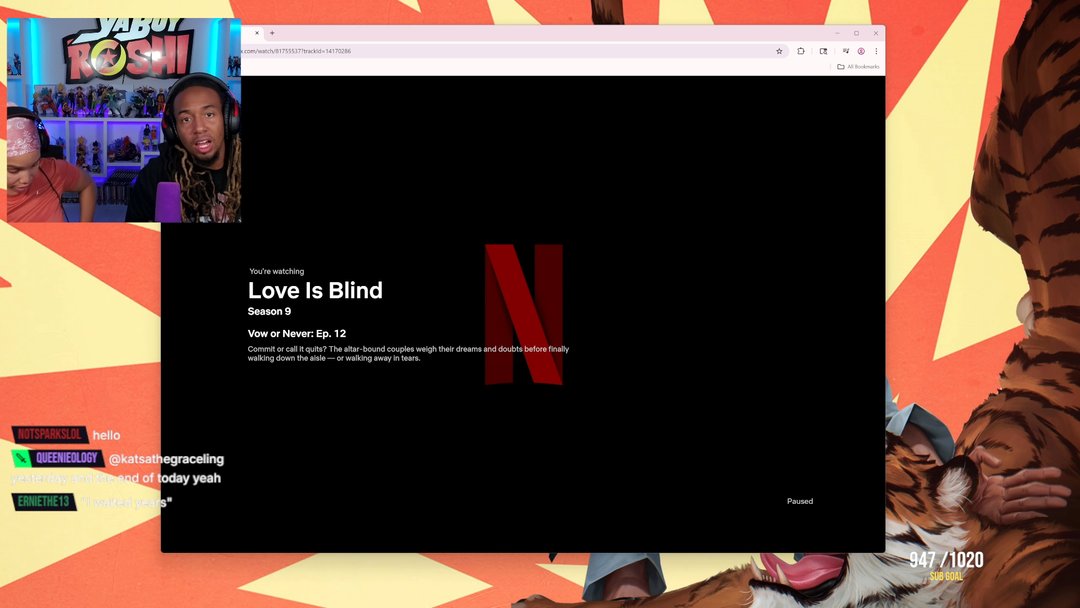Open the Extensions puzzle icon
This screenshot has width=1080, height=608.
[x=801, y=51]
